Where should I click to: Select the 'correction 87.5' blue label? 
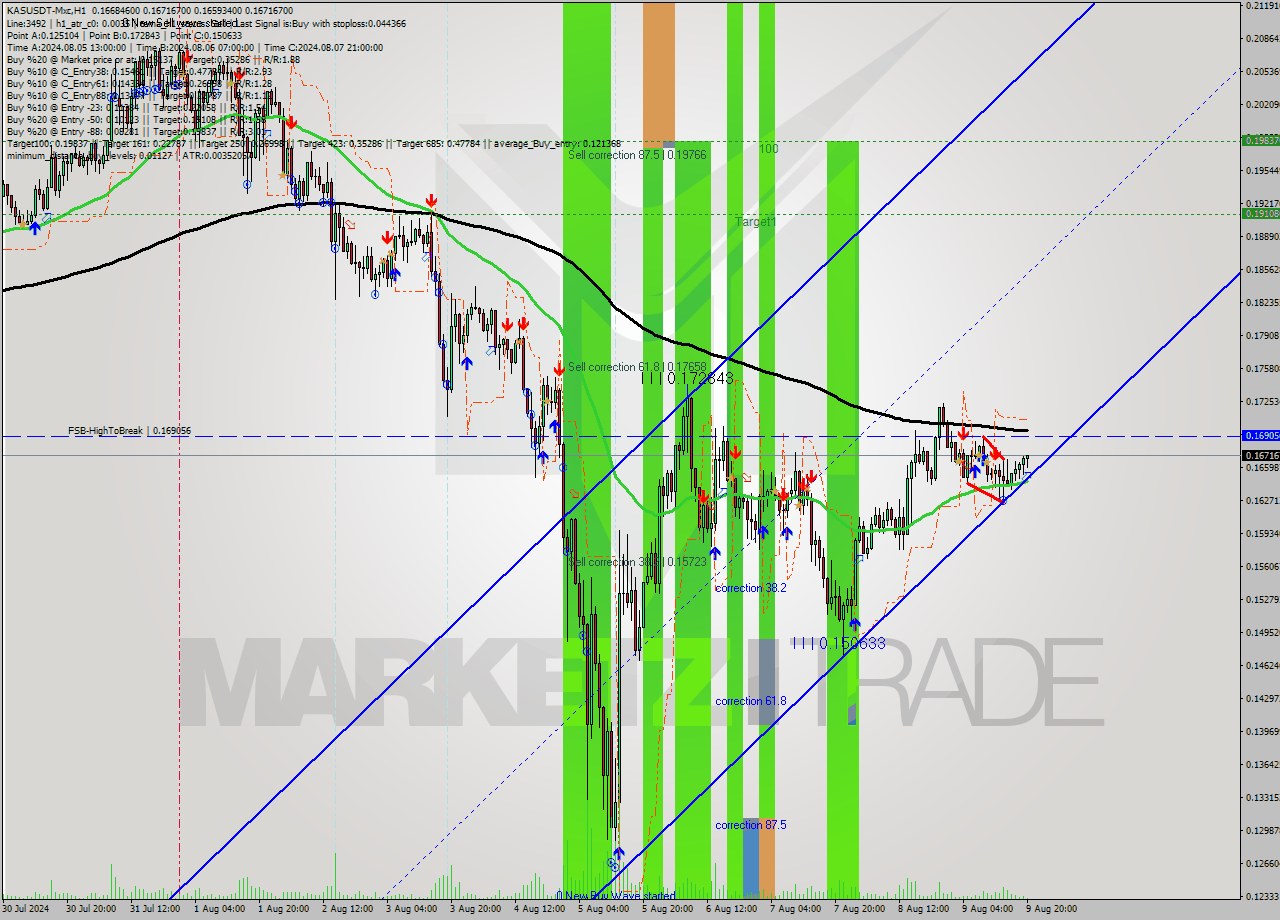pyautogui.click(x=751, y=825)
